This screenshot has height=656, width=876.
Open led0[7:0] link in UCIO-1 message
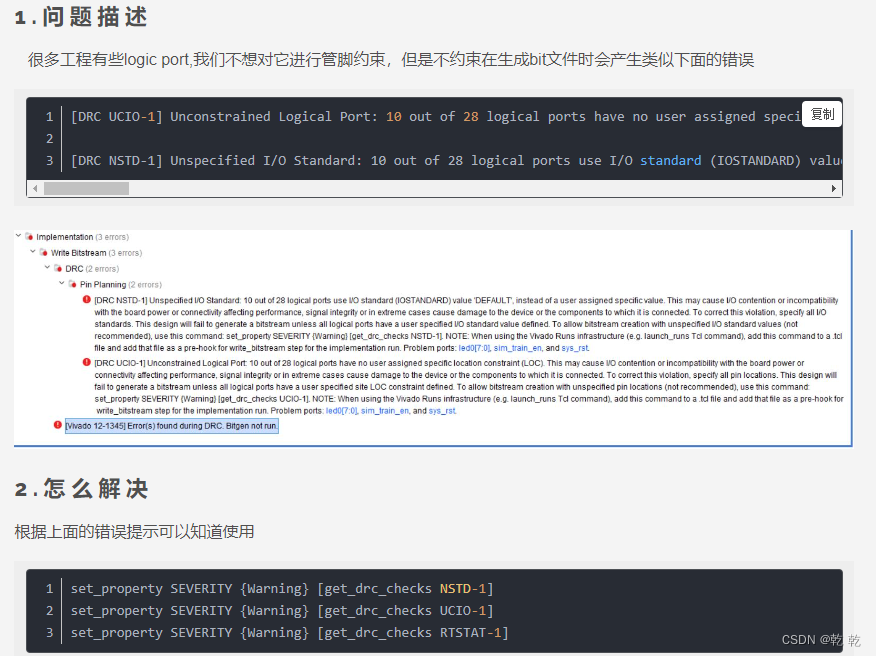[x=341, y=411]
